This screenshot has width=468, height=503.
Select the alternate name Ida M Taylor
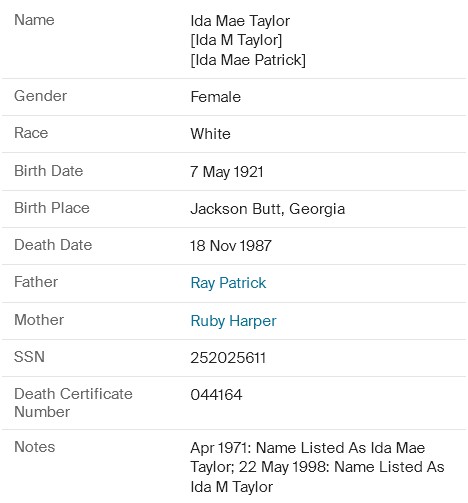236,40
